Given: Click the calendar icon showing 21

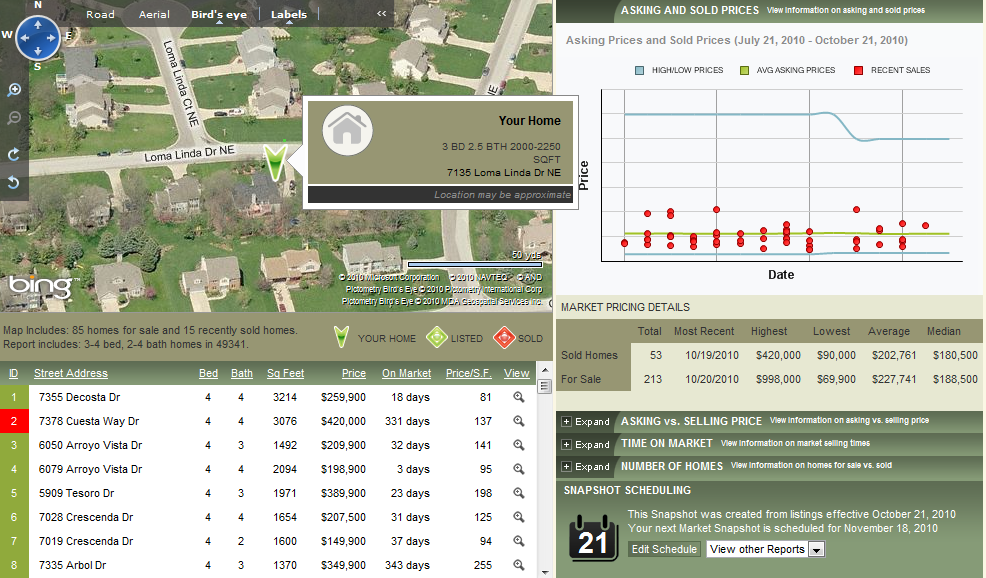Looking at the screenshot, I should coord(593,538).
